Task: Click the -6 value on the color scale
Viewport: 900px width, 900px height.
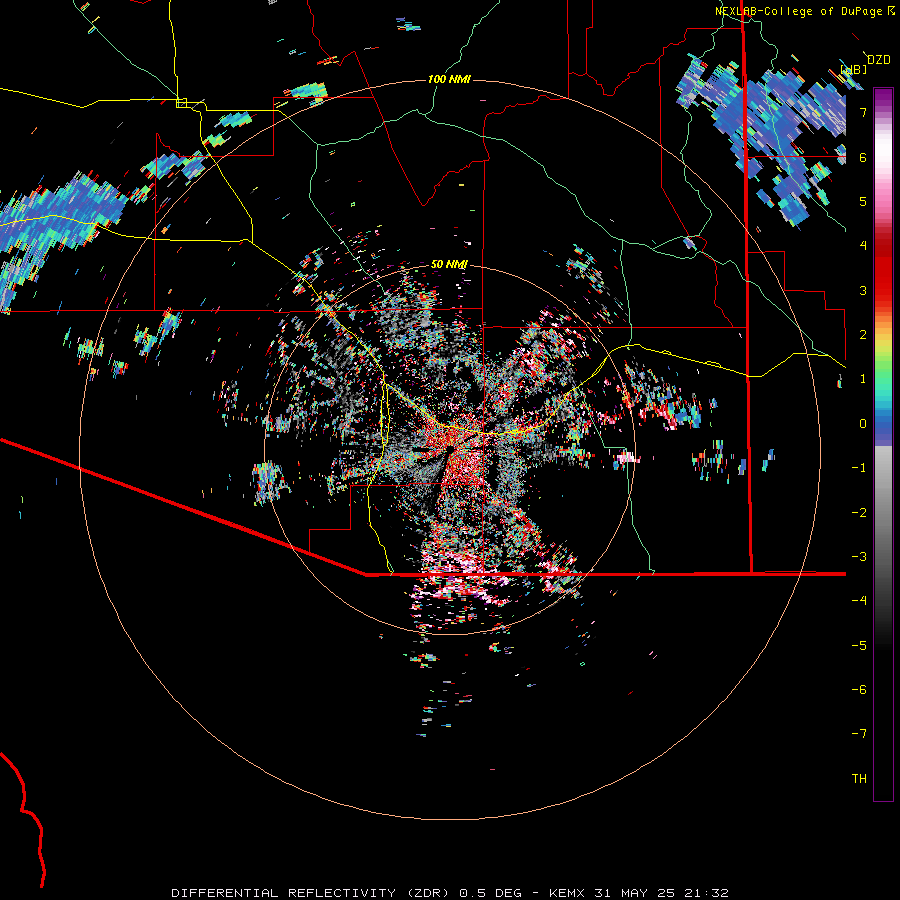Action: coord(859,690)
